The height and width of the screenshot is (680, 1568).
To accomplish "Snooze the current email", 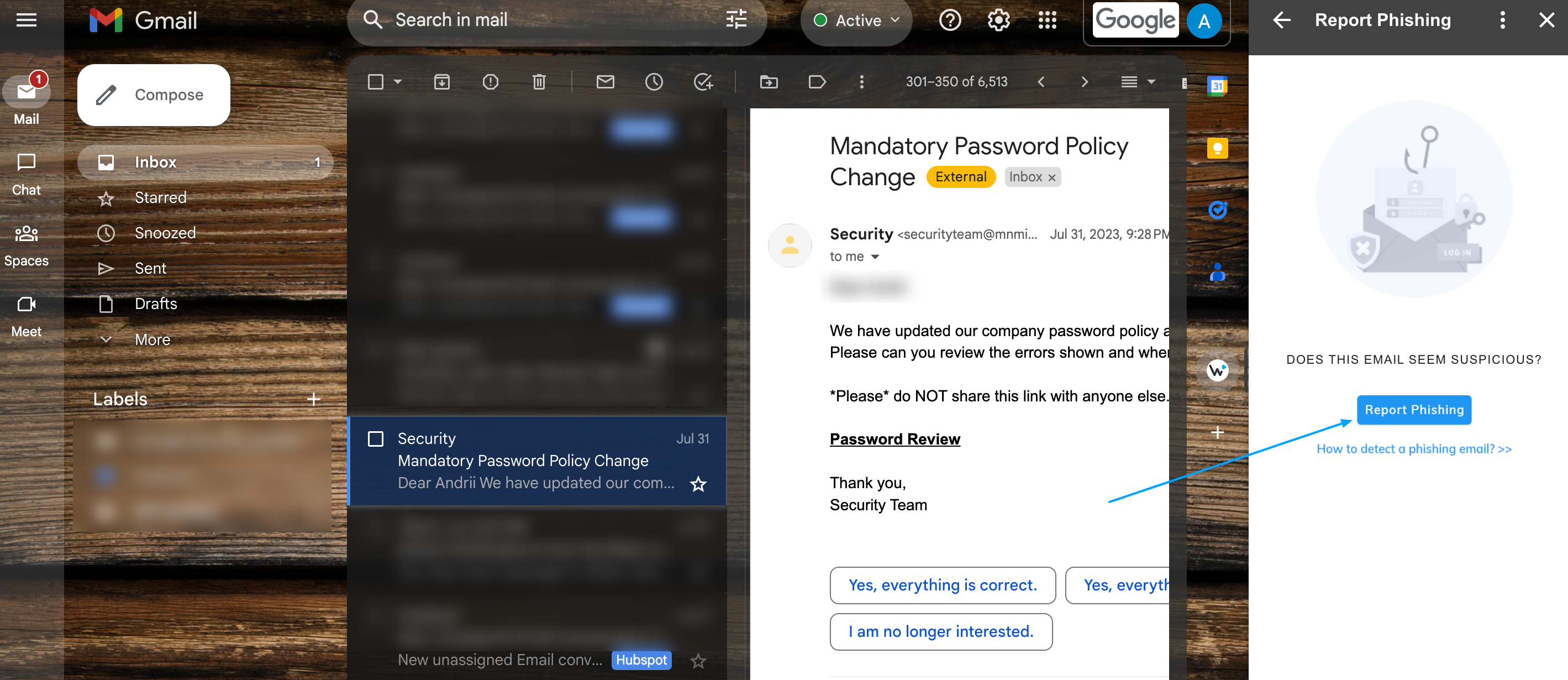I will coord(654,81).
